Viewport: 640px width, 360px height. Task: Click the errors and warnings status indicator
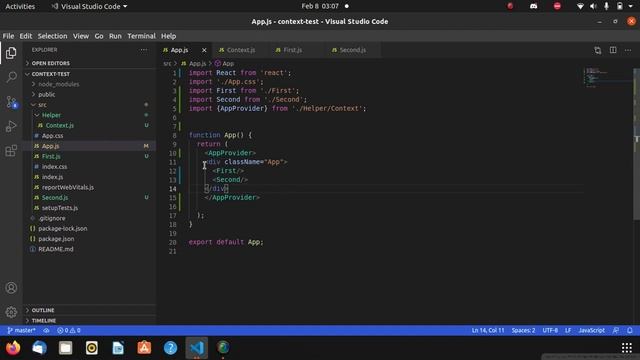tap(69, 330)
